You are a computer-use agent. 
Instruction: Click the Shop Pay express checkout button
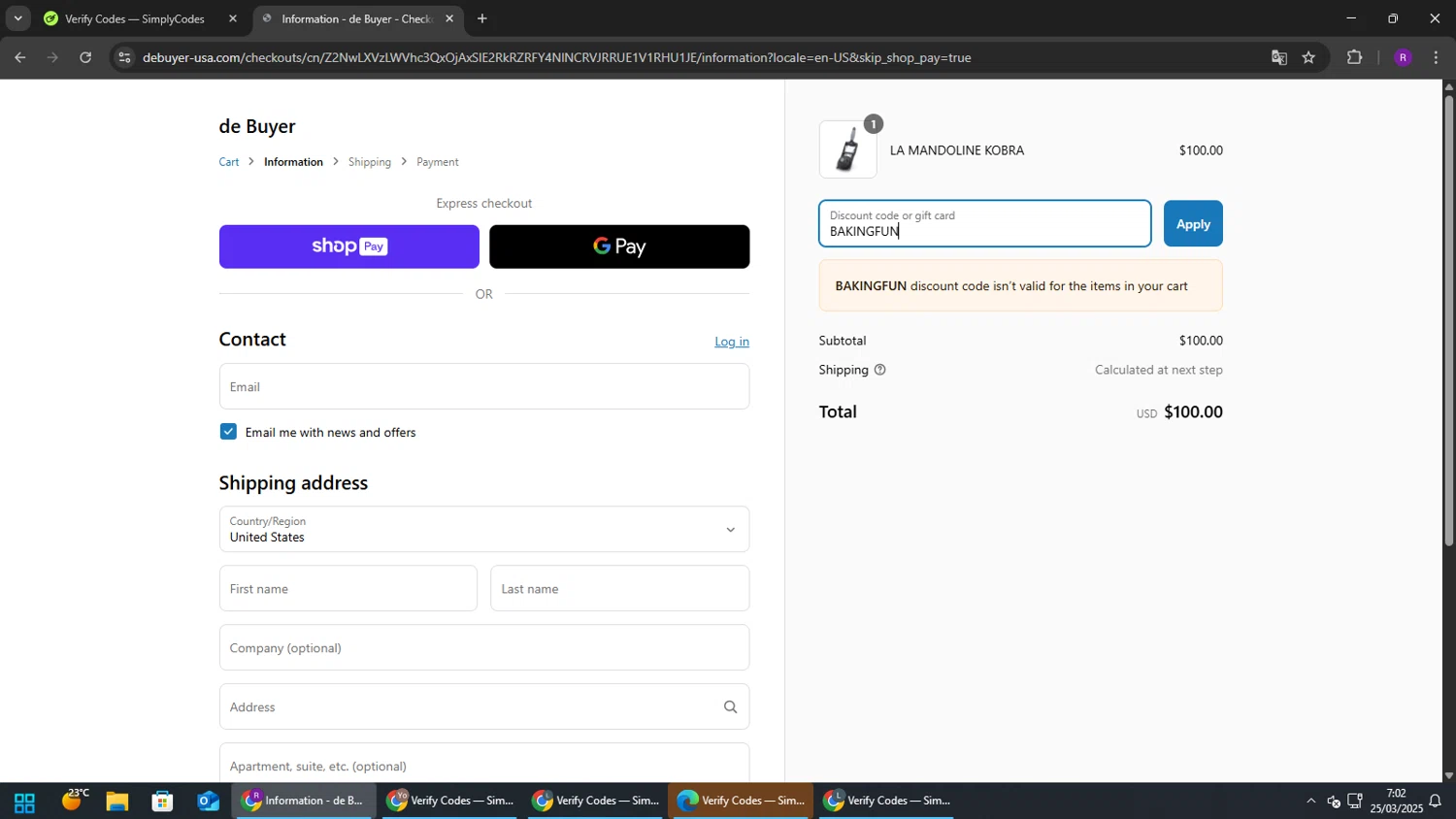tap(348, 246)
